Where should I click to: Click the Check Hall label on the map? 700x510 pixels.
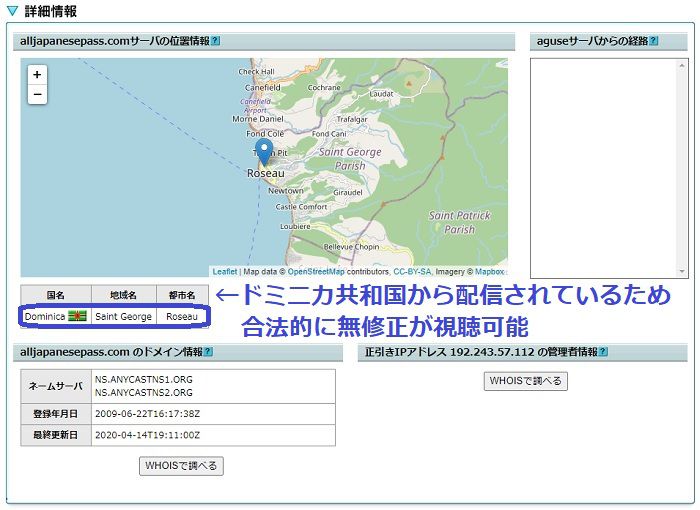256,71
